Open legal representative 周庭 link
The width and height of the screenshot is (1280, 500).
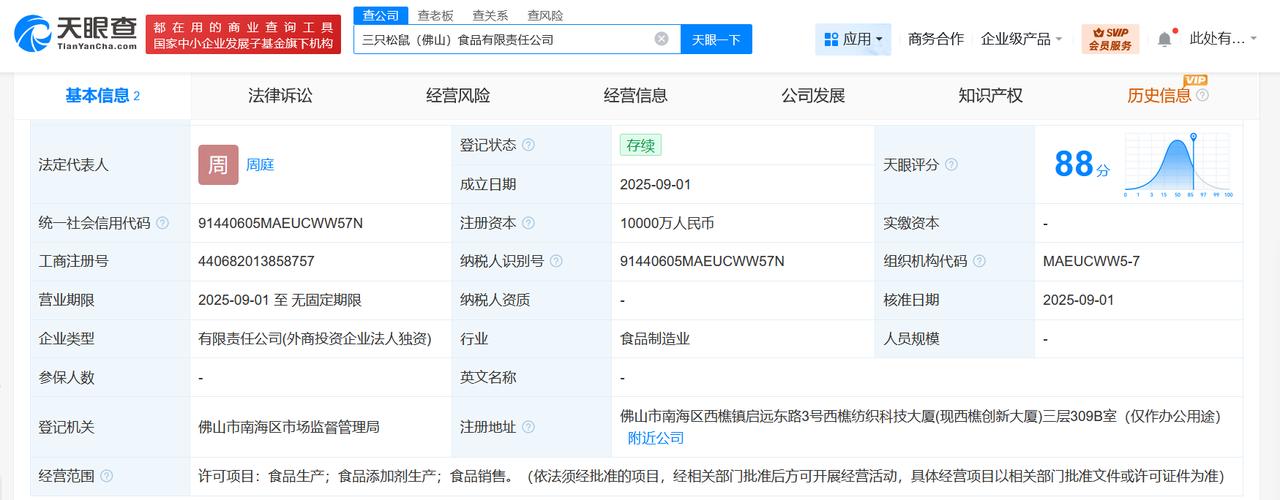coord(260,165)
